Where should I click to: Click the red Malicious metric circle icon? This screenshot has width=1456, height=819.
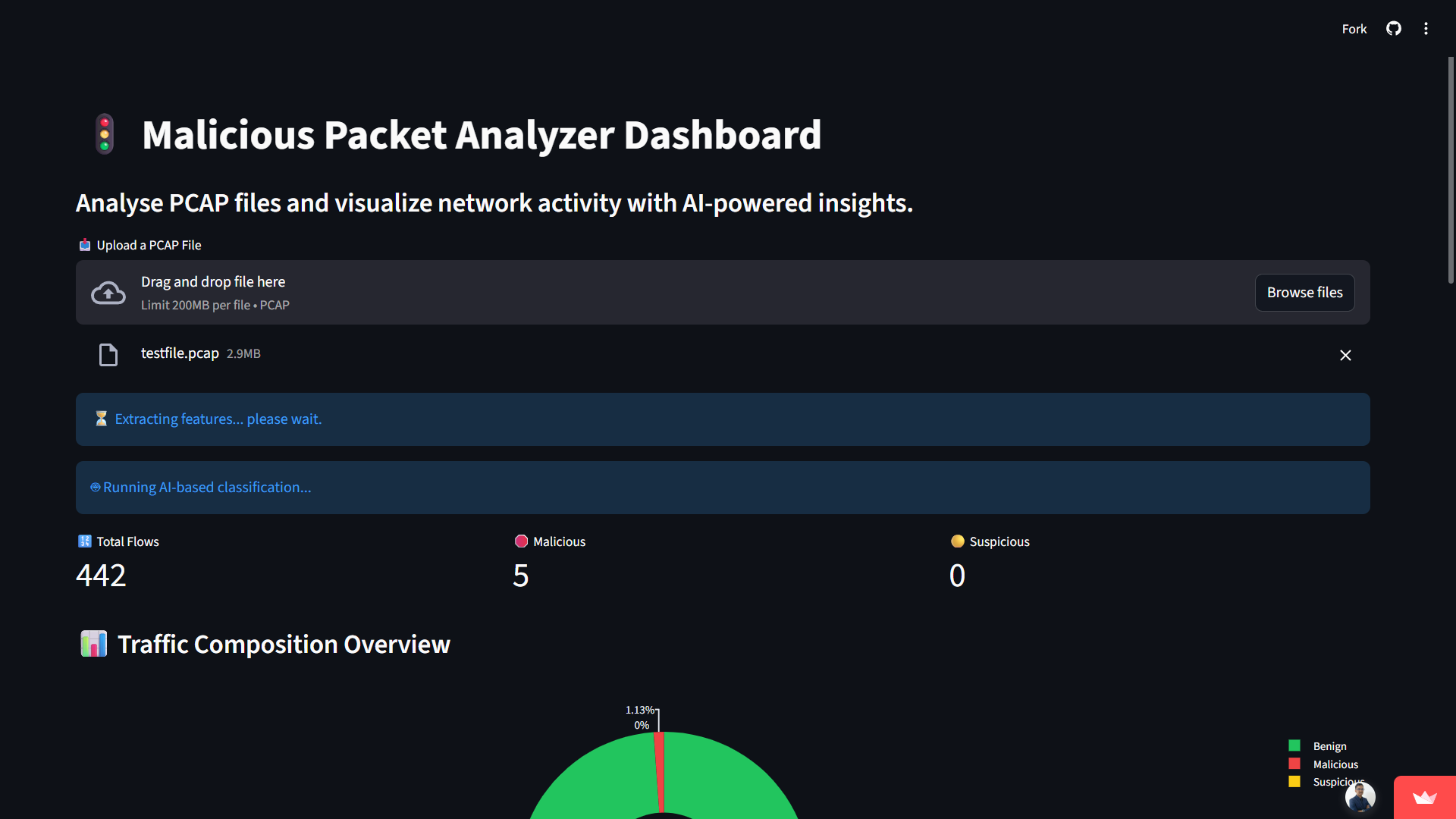pyautogui.click(x=521, y=541)
